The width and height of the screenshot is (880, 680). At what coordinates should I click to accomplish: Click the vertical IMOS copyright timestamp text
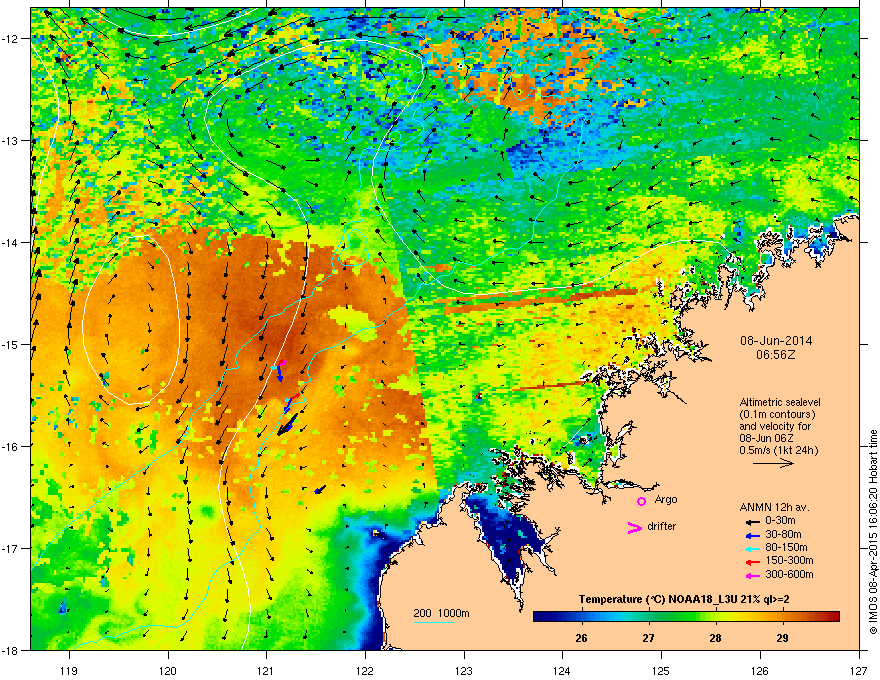[x=873, y=532]
